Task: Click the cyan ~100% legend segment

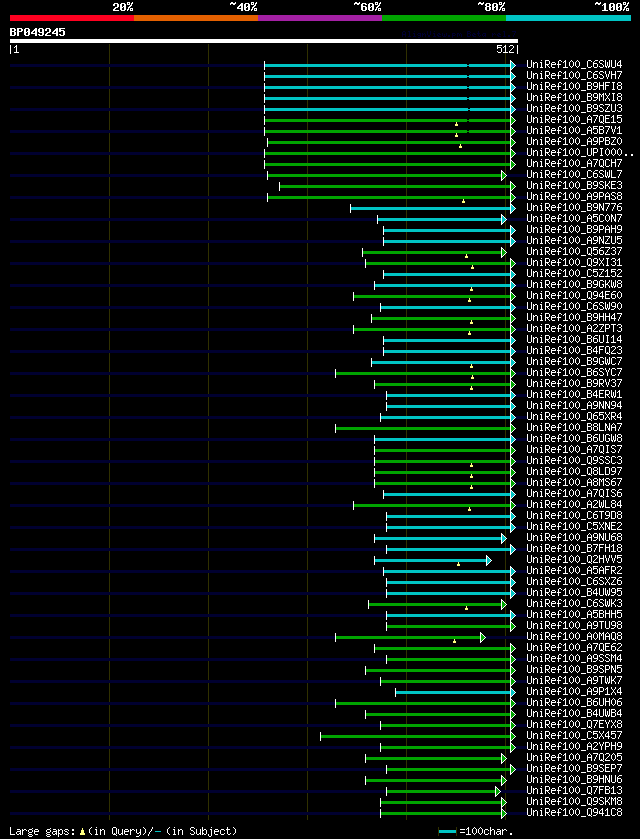Action: tap(568, 18)
